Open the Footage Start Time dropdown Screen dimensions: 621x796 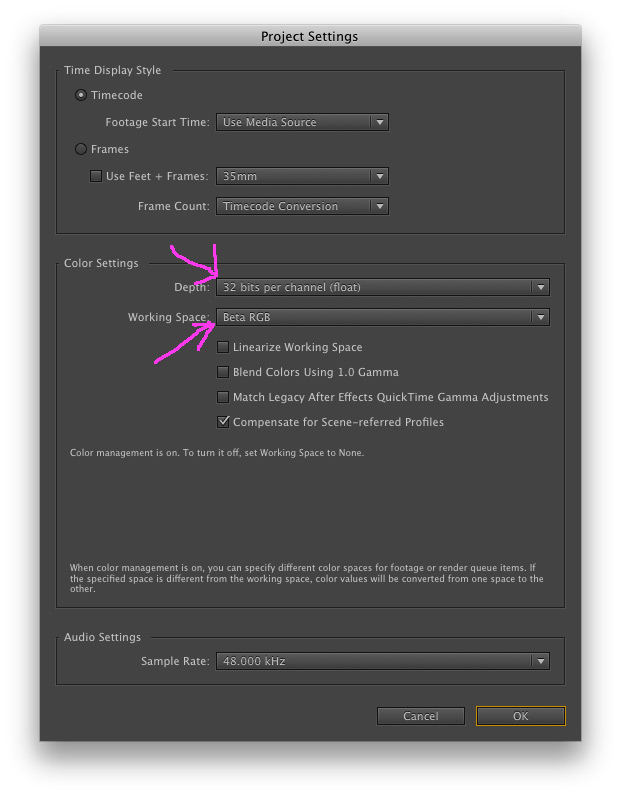click(302, 122)
